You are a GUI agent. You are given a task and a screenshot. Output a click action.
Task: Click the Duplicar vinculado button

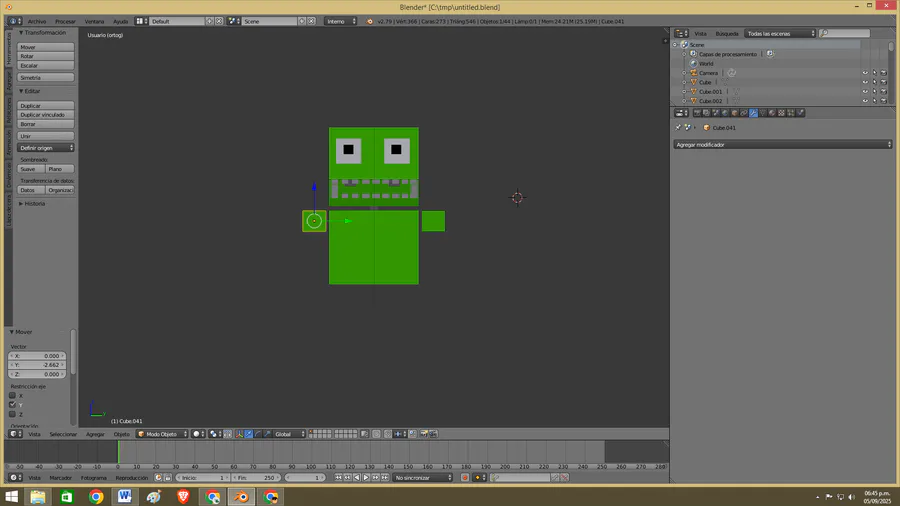click(46, 115)
